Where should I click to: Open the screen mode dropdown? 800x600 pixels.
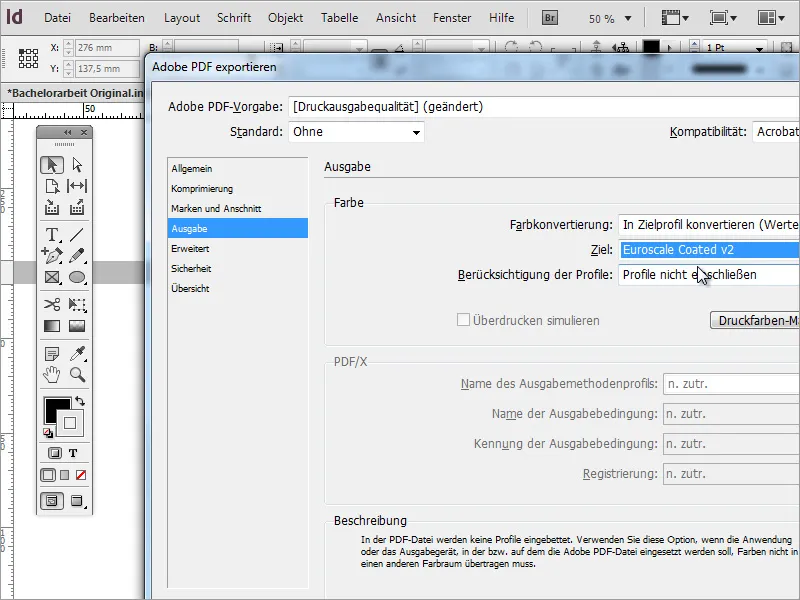tap(723, 18)
